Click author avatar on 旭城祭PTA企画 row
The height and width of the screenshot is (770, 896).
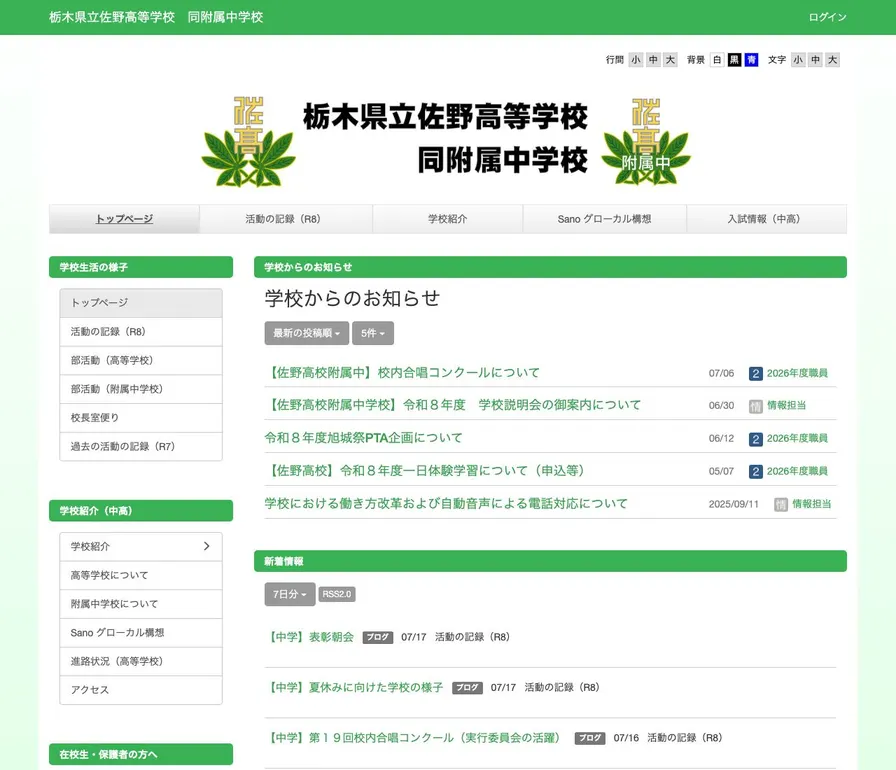click(x=755, y=439)
